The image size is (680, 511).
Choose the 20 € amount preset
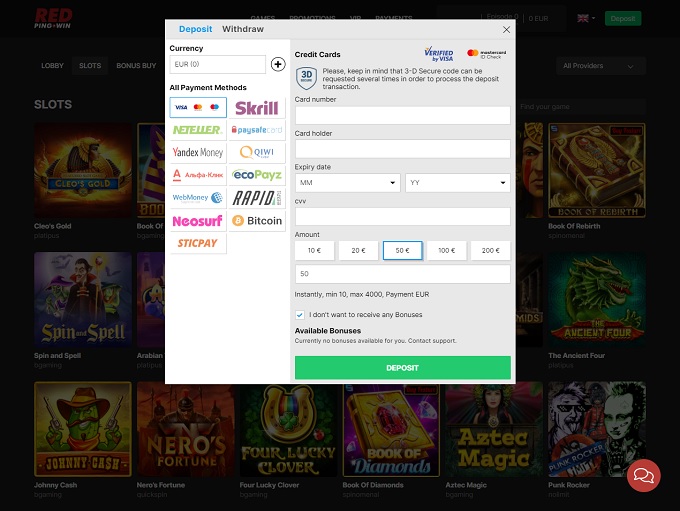point(358,251)
